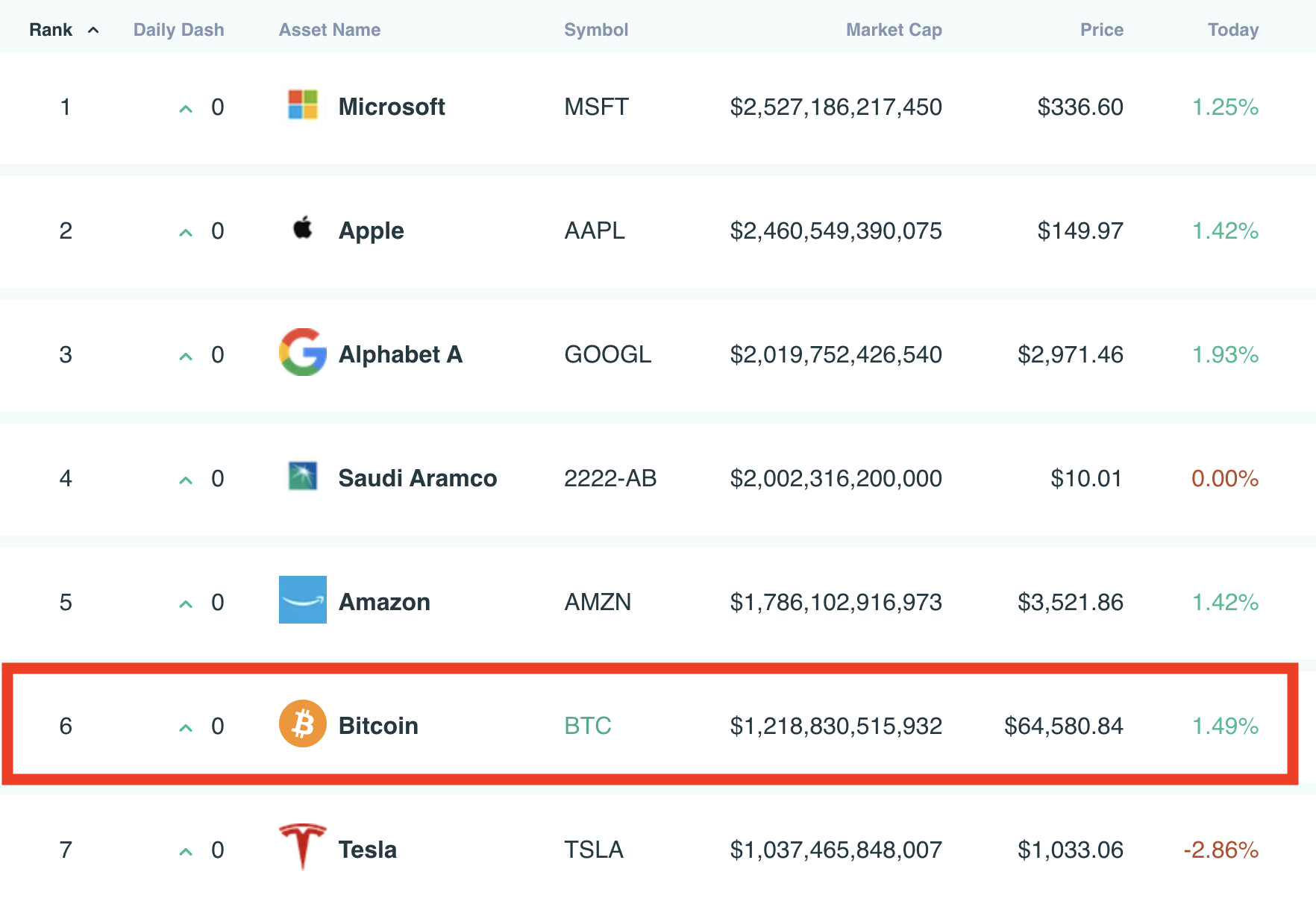Select Saudi Aramco asset name
The image size is (1316, 907).
[418, 478]
